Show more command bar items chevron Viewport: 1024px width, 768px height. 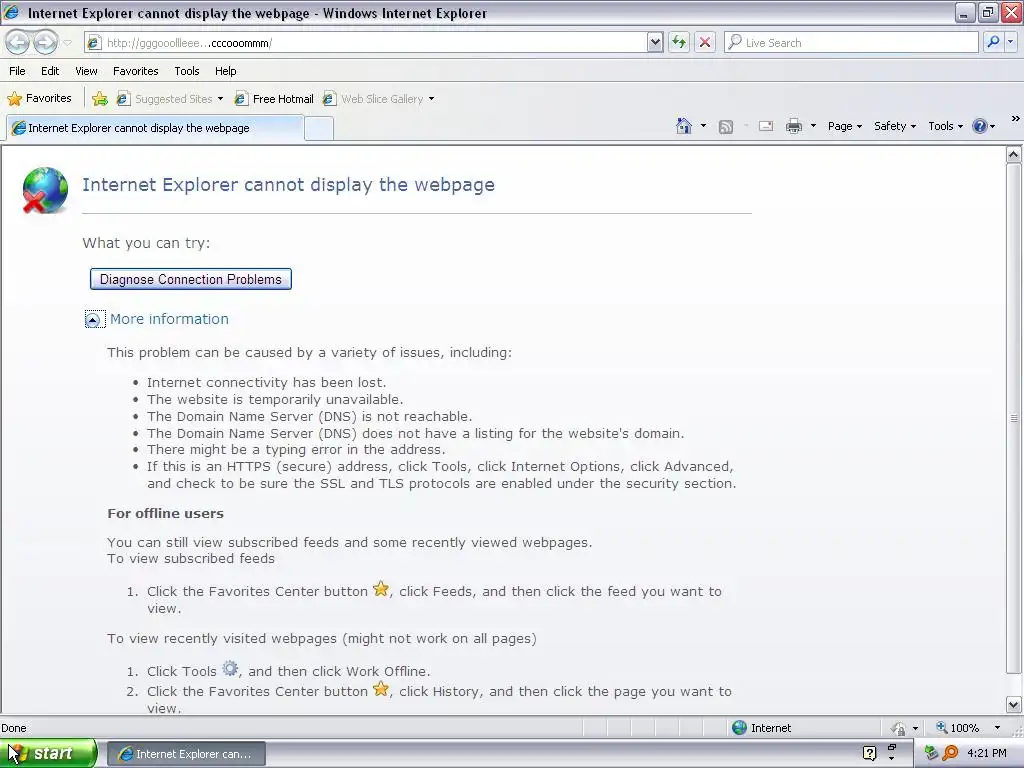[x=1016, y=118]
